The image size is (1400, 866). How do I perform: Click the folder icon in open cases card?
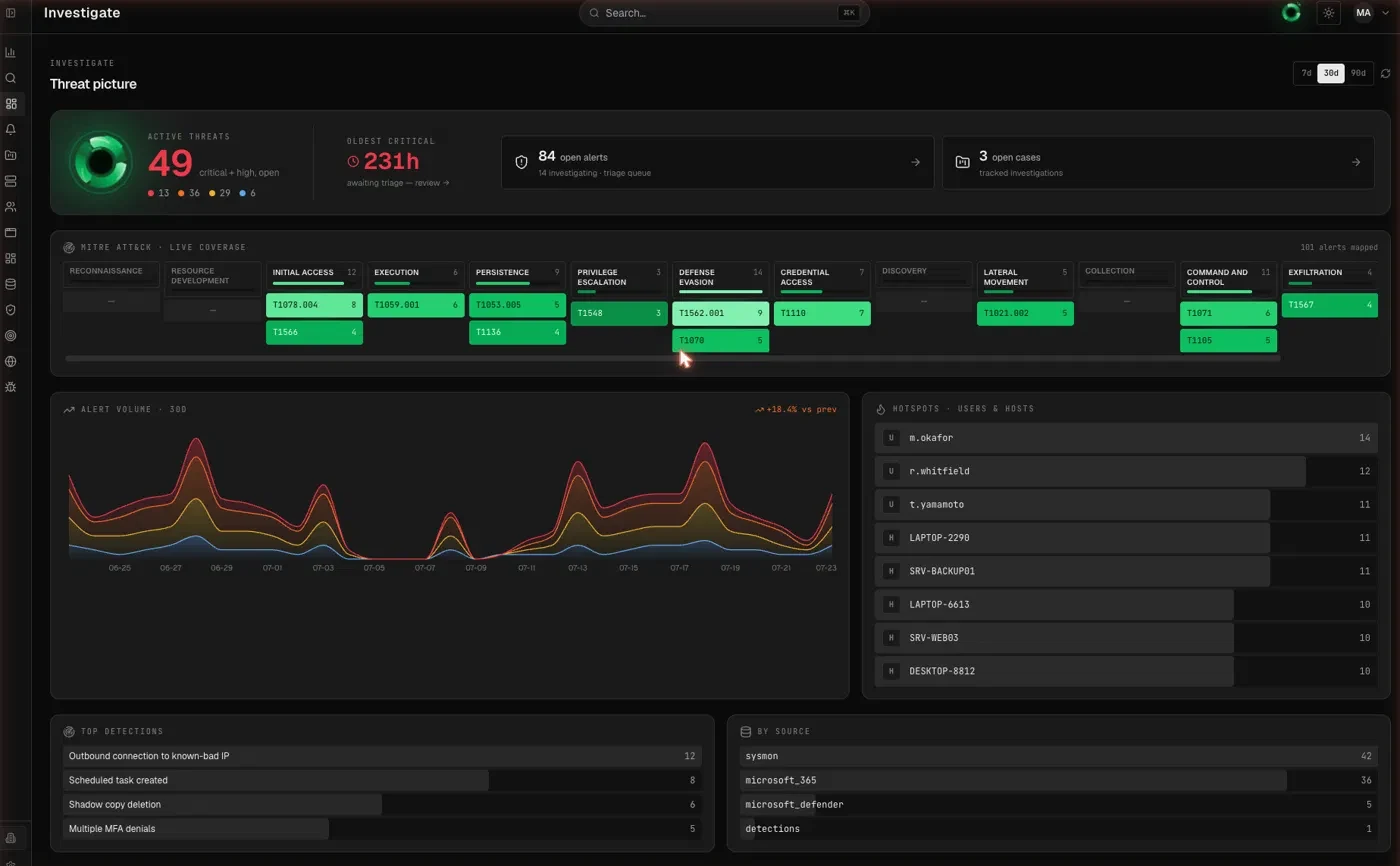click(962, 162)
